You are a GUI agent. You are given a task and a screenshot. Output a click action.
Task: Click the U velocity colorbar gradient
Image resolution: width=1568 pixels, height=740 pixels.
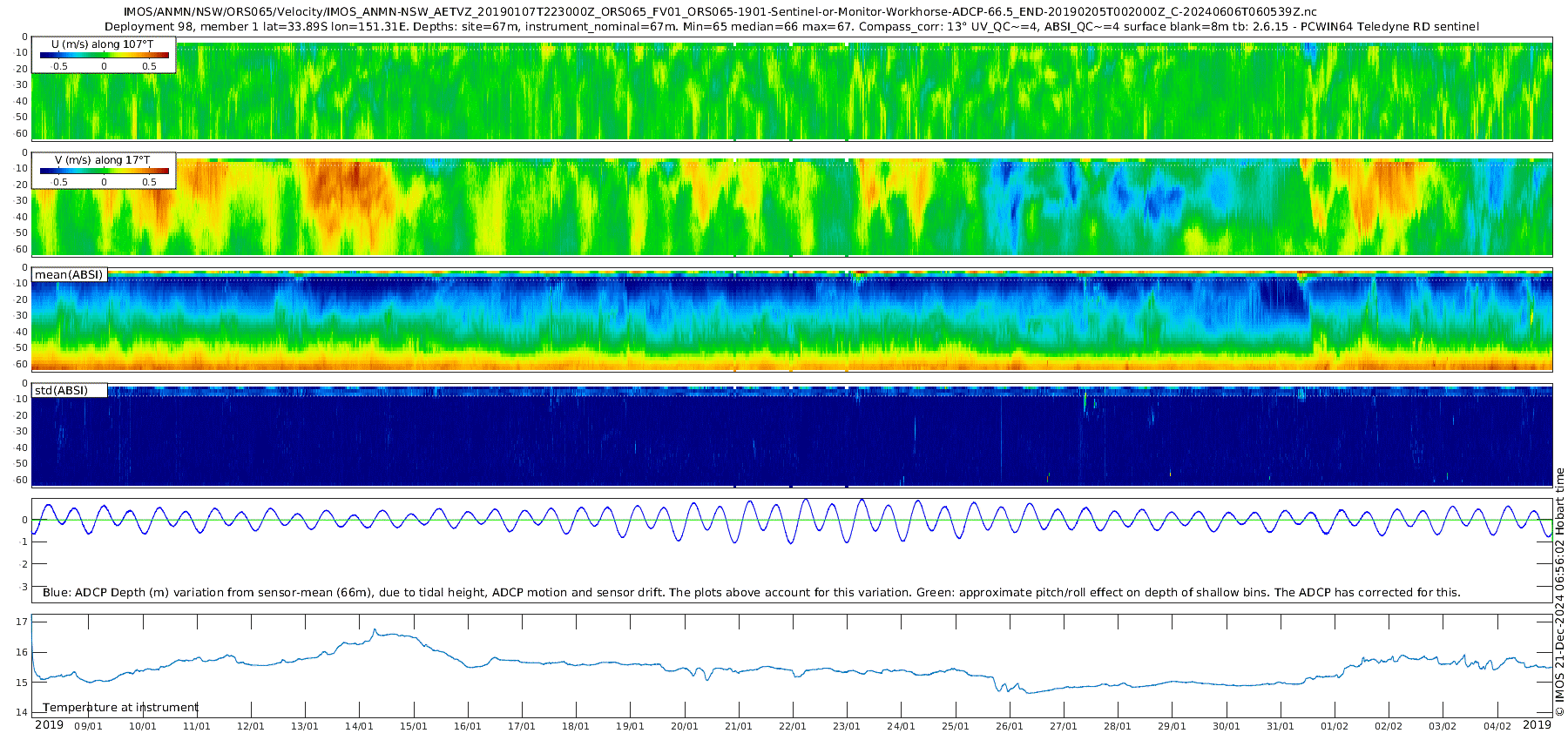click(x=105, y=55)
